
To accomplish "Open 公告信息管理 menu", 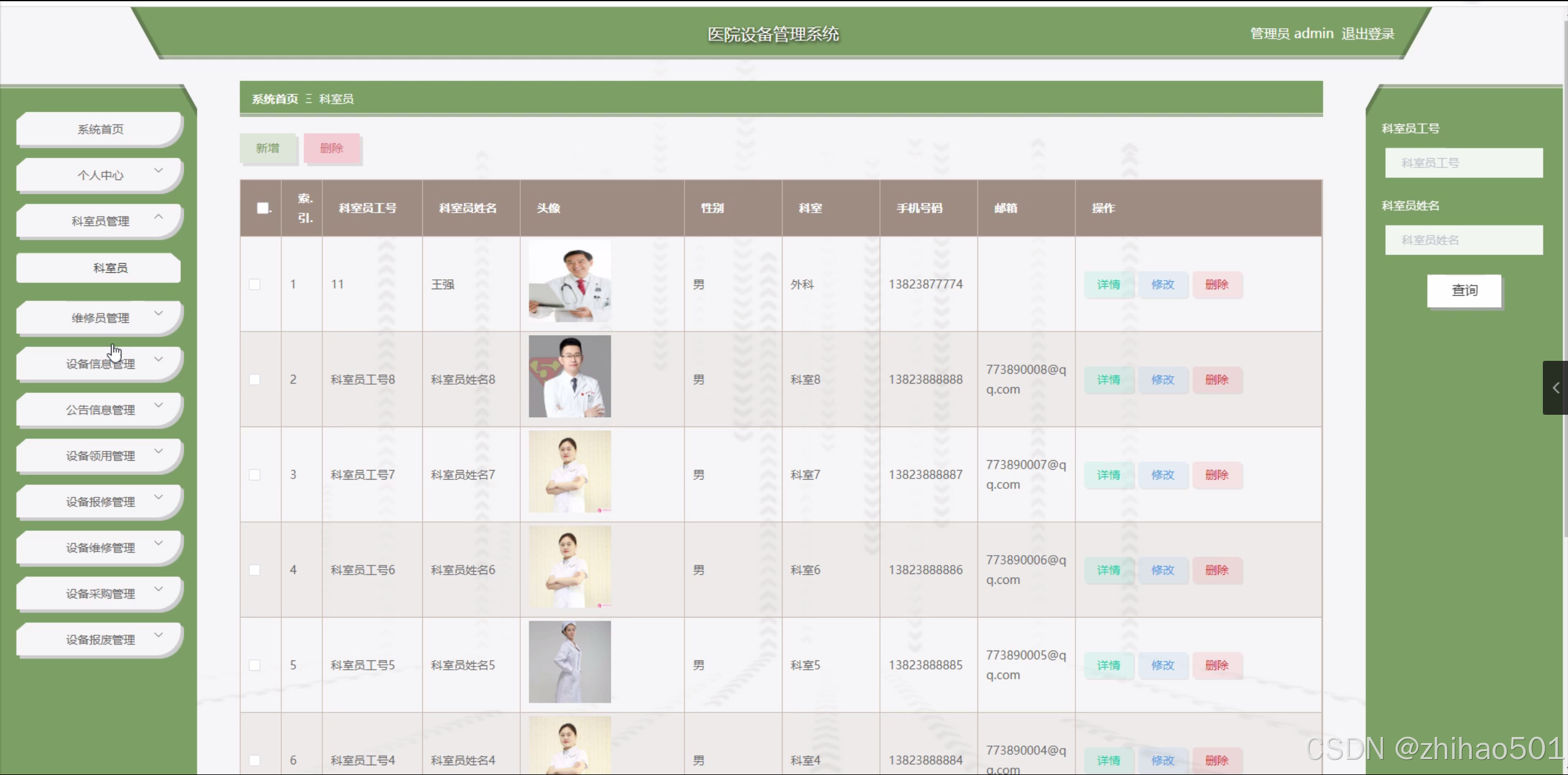I will pyautogui.click(x=100, y=410).
